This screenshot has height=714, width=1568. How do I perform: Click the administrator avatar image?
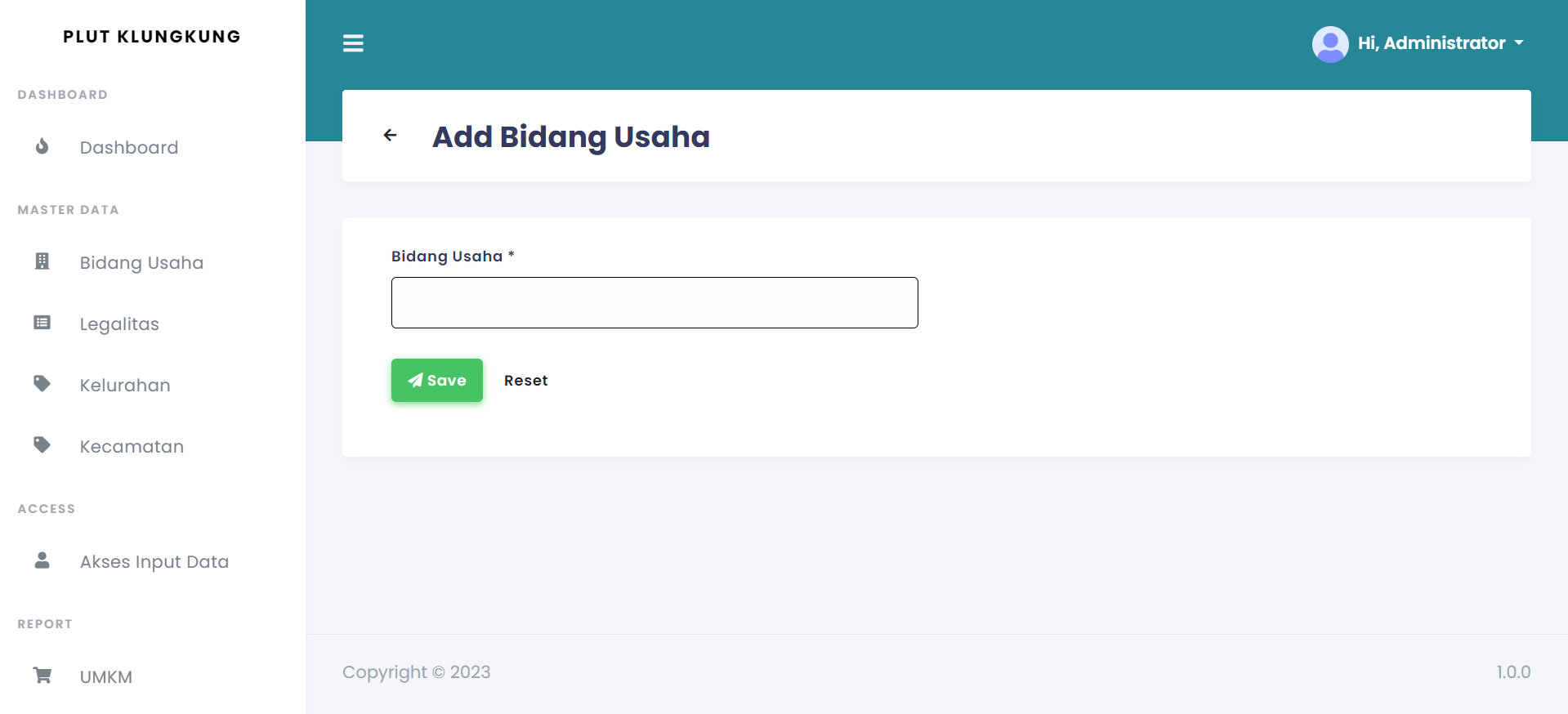[1329, 43]
